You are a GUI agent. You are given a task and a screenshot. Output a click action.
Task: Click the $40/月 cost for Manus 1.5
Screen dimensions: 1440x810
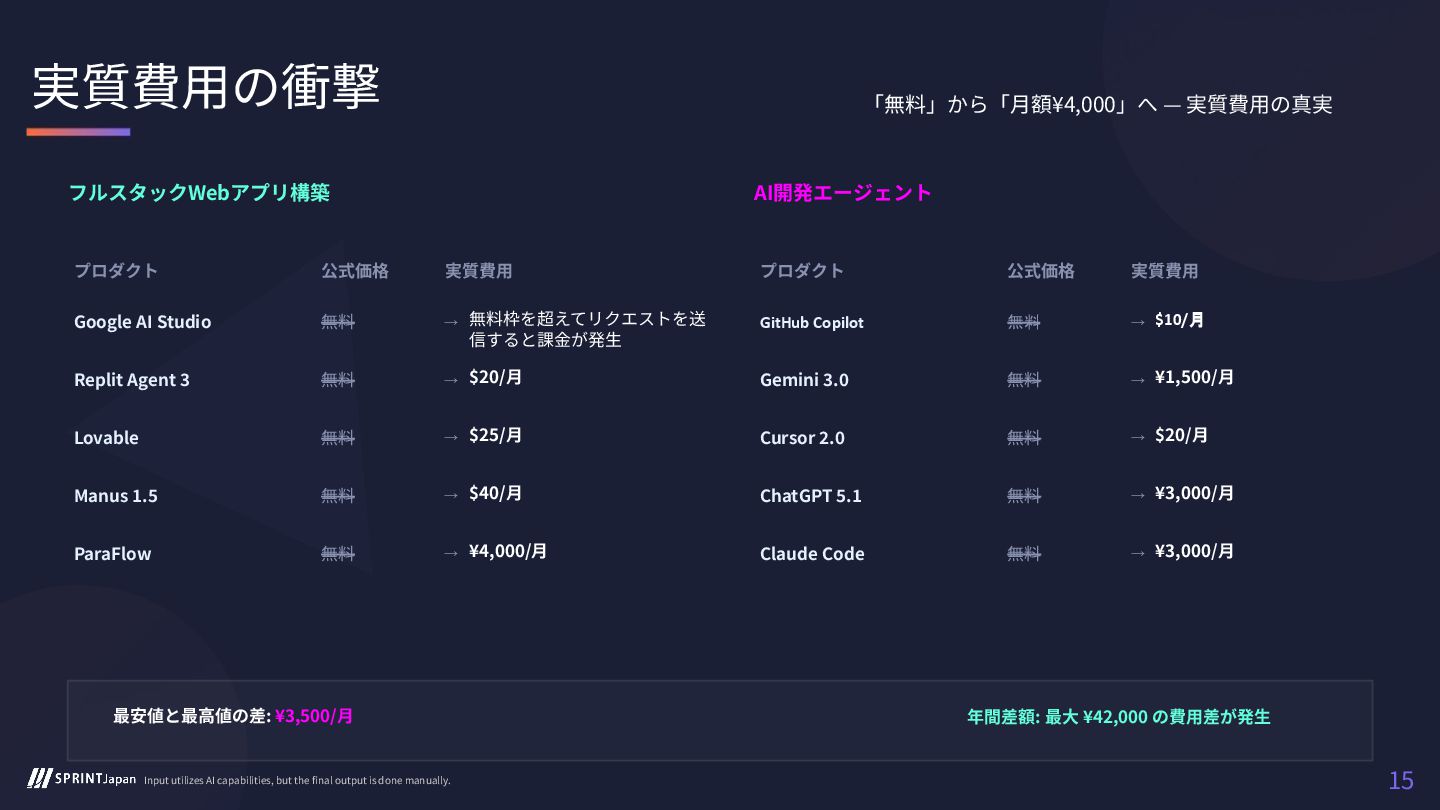click(x=495, y=493)
